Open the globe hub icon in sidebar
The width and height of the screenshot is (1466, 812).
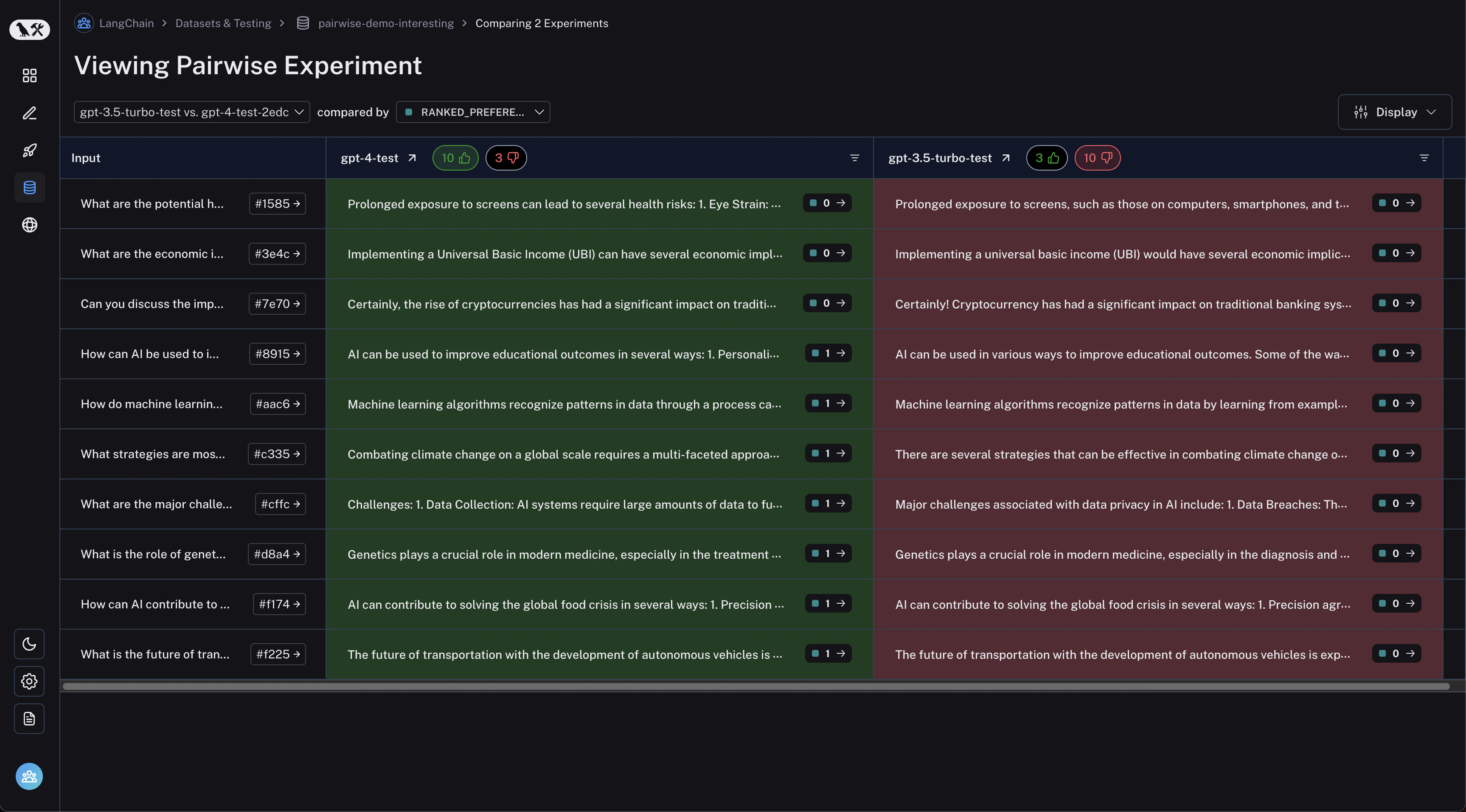[x=30, y=225]
